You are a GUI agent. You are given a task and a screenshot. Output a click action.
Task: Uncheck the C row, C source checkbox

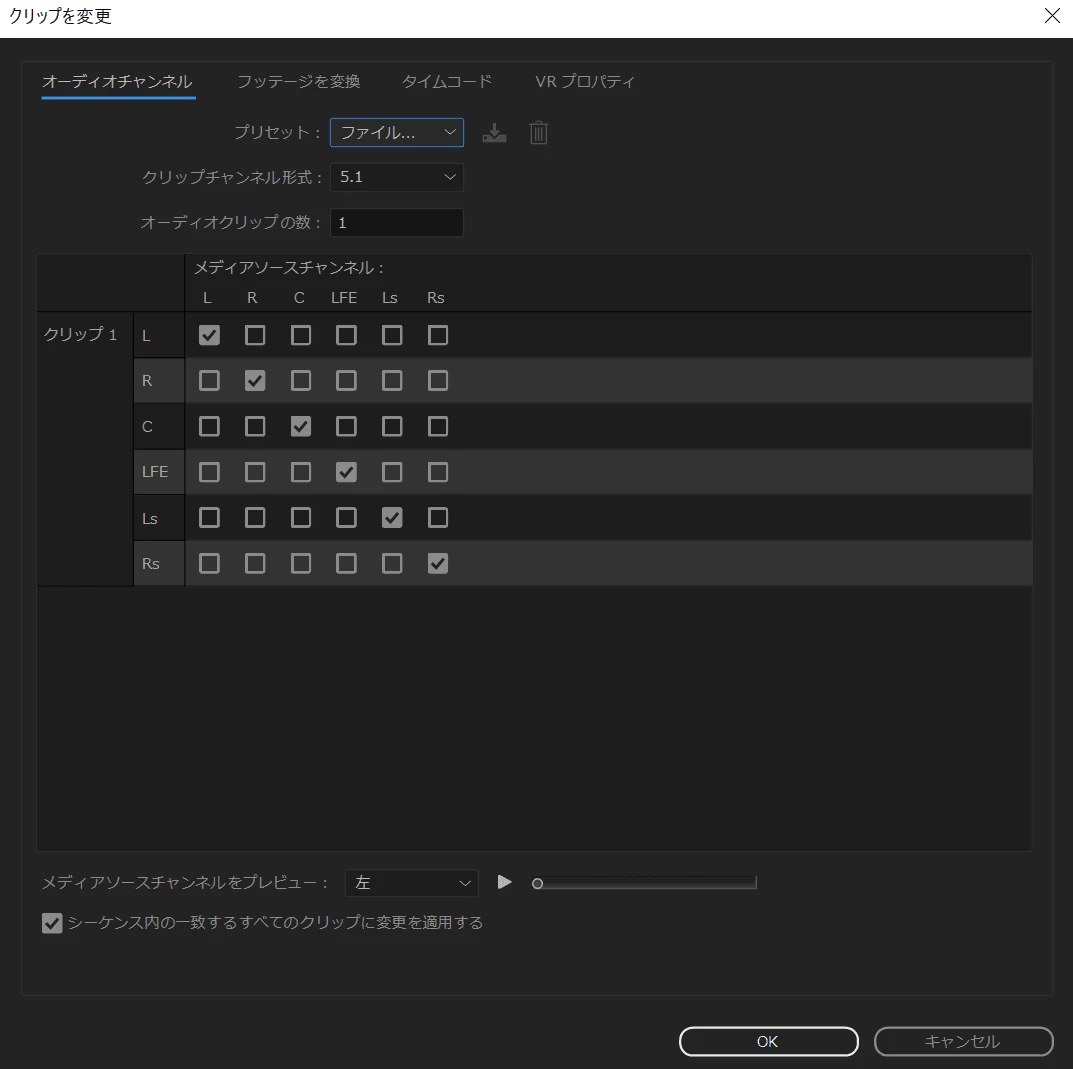coord(301,426)
